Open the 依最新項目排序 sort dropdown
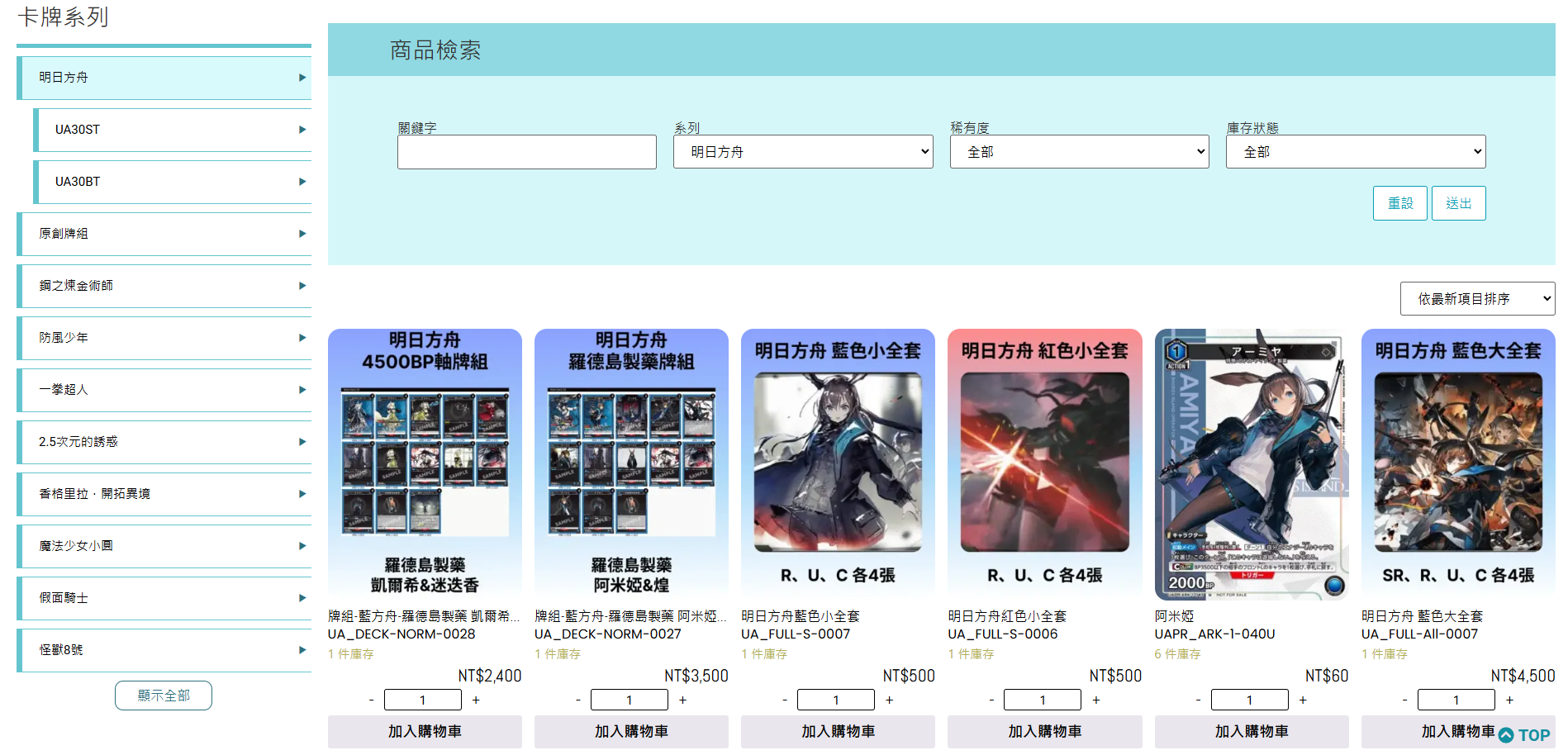The image size is (1568, 755). (1477, 299)
